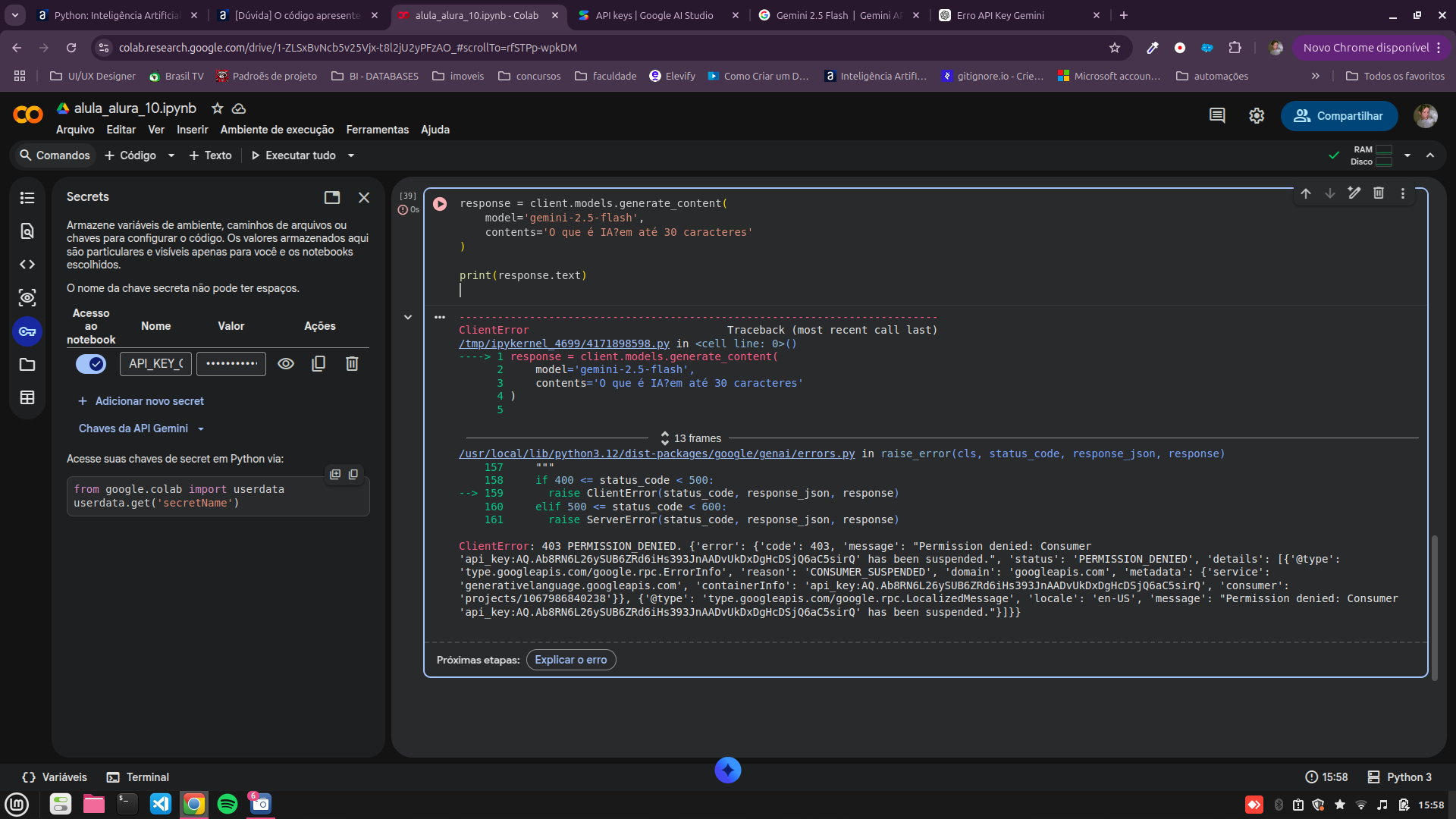This screenshot has width=1456, height=819.
Task: Open Chrome tab search dropdown
Action: 15,15
